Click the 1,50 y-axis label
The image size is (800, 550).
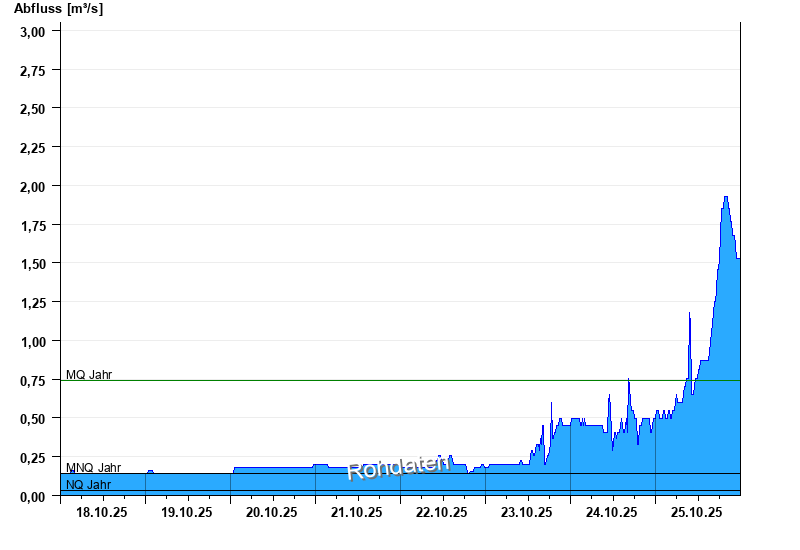[x=33, y=264]
